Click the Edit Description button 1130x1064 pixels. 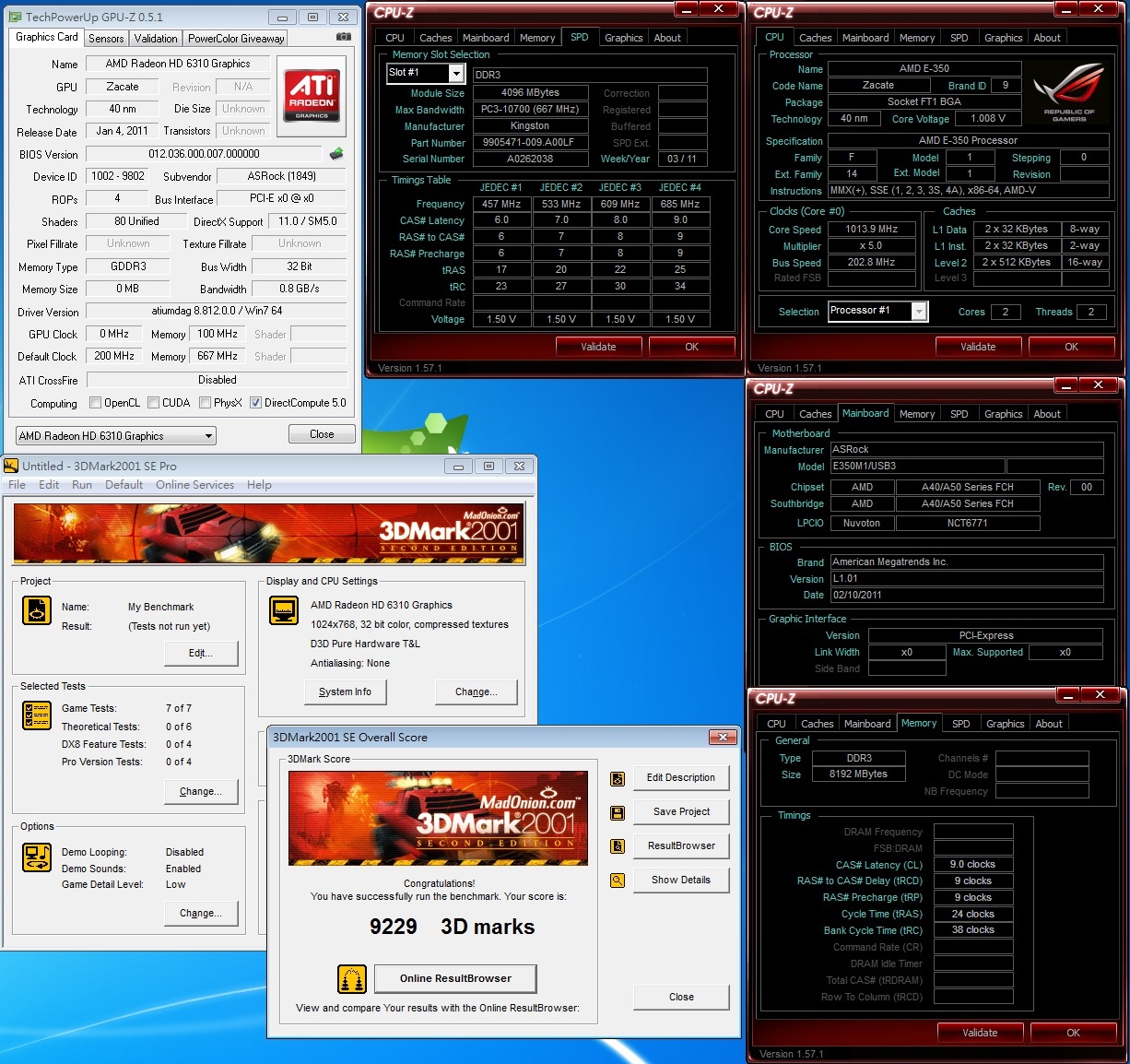point(680,777)
